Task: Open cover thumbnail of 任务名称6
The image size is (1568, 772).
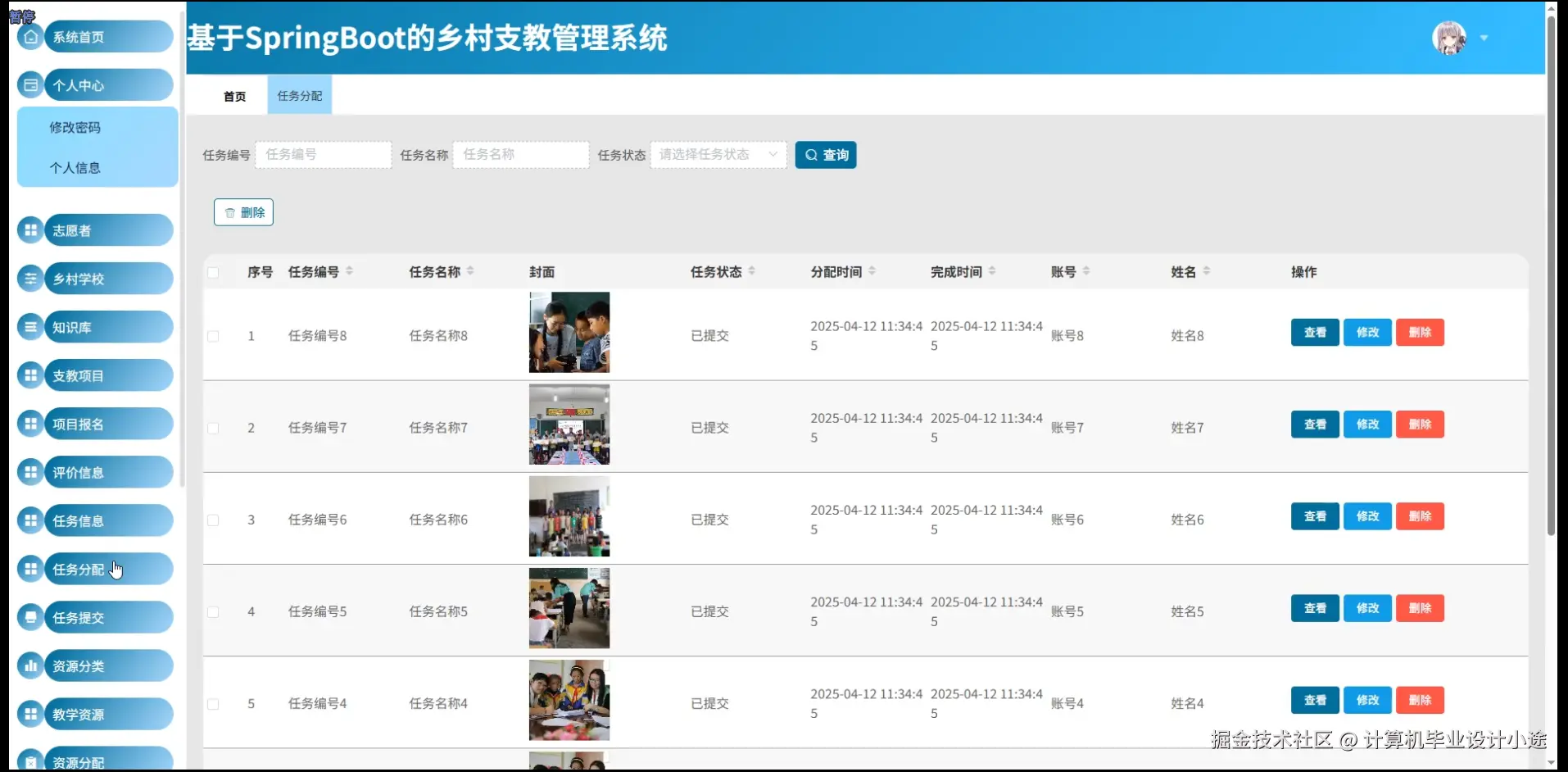Action: click(569, 516)
